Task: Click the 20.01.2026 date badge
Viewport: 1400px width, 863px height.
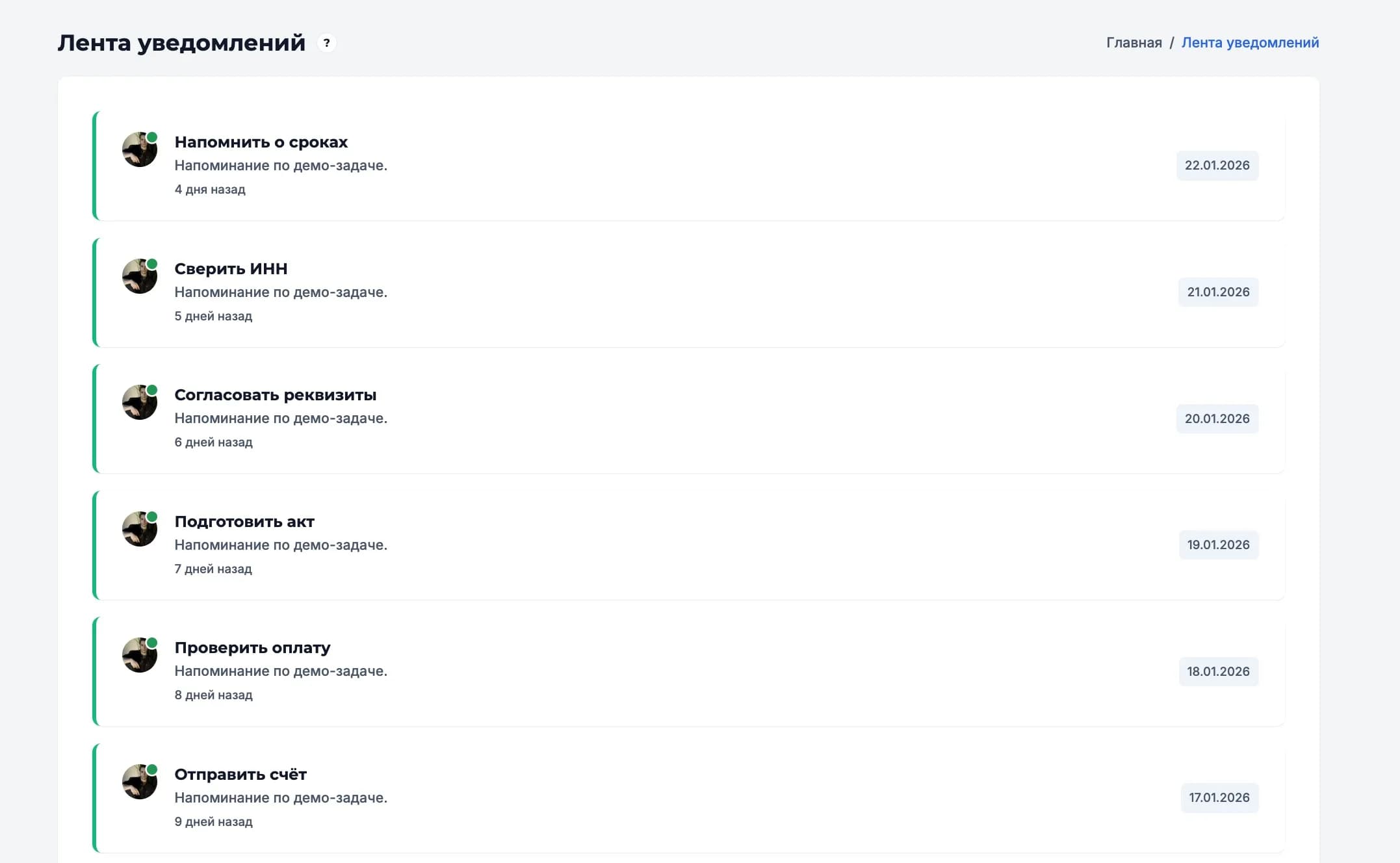Action: [x=1217, y=419]
